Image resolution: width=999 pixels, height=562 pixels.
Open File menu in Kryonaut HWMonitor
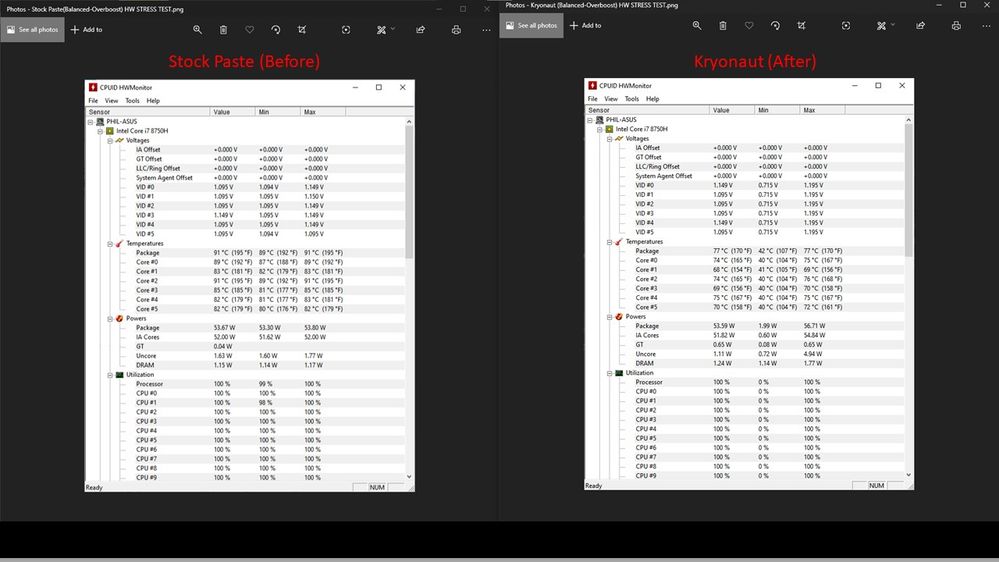point(593,99)
